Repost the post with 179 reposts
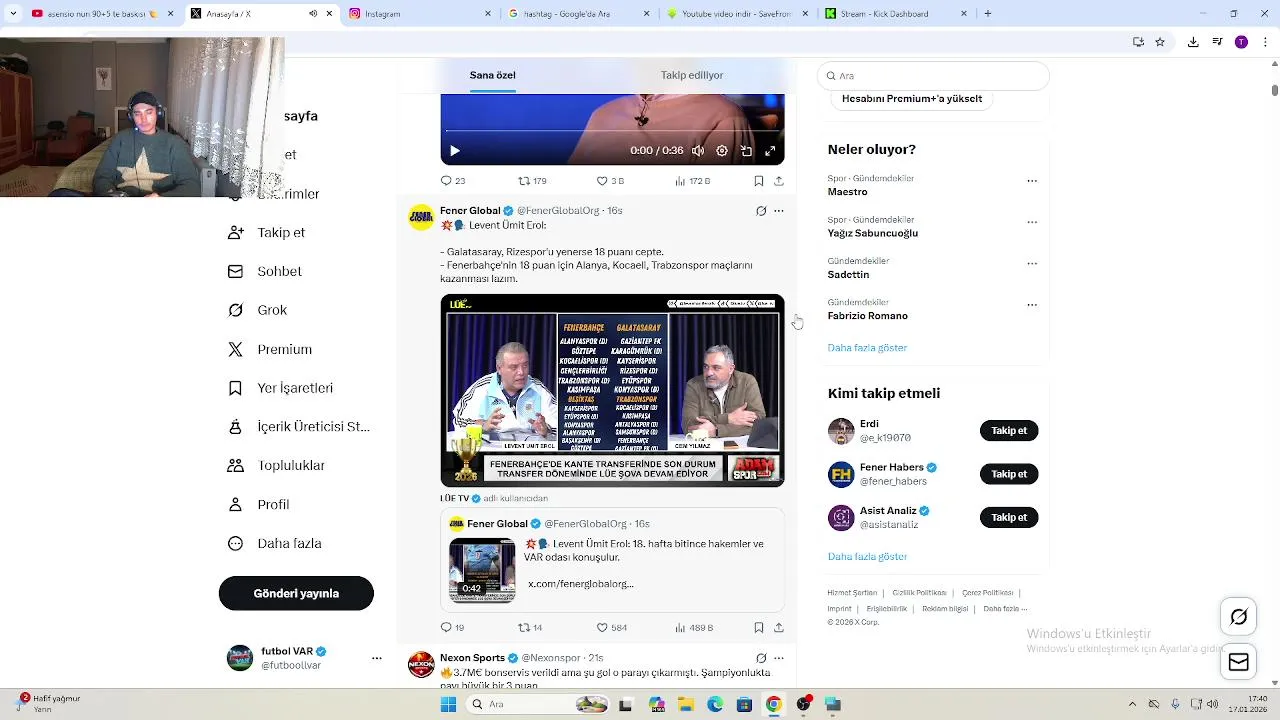1280x720 pixels. pos(532,181)
